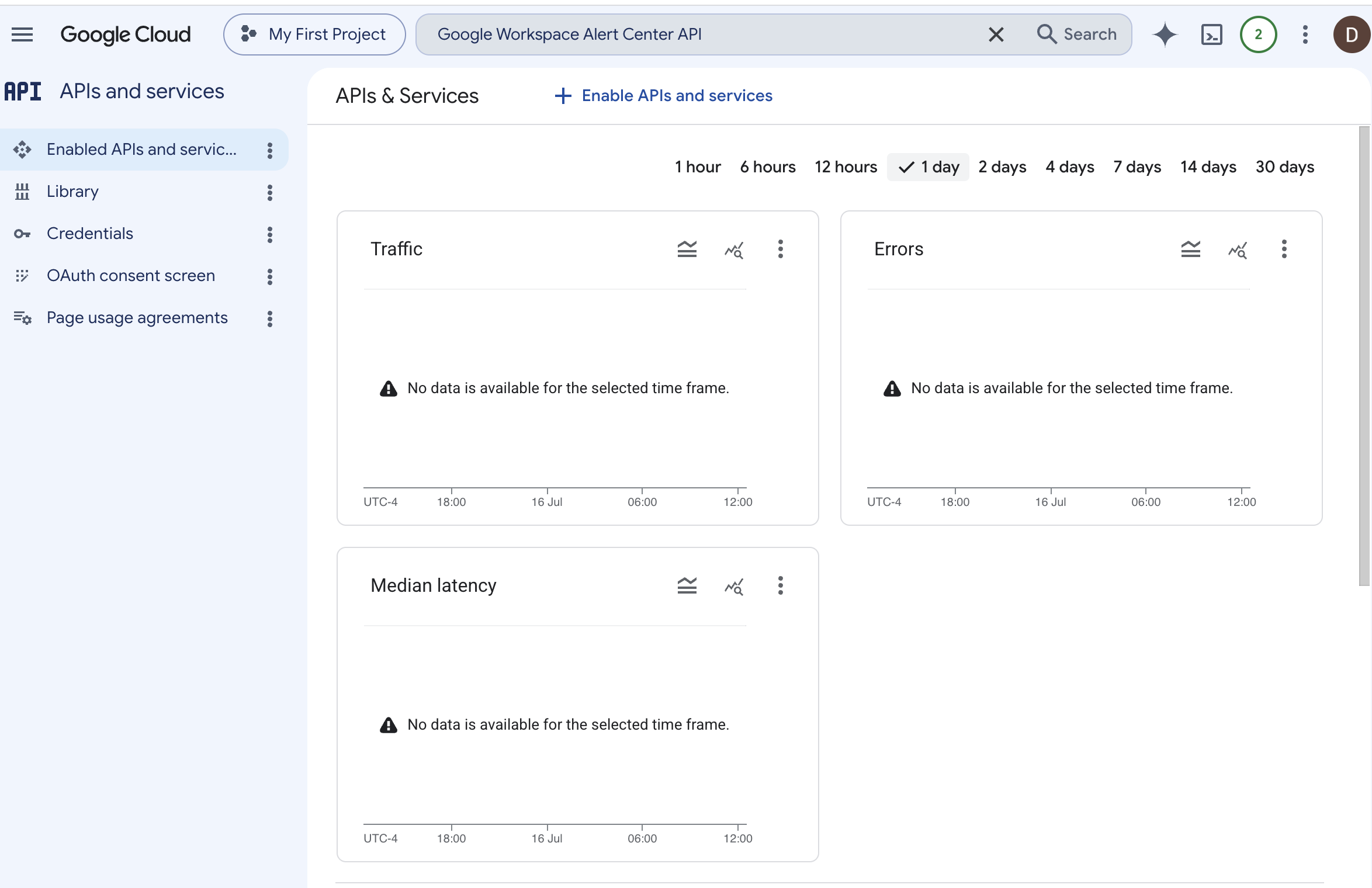Explore Errors chart in Metrics Explorer
This screenshot has height=888, width=1372.
coord(1238,250)
